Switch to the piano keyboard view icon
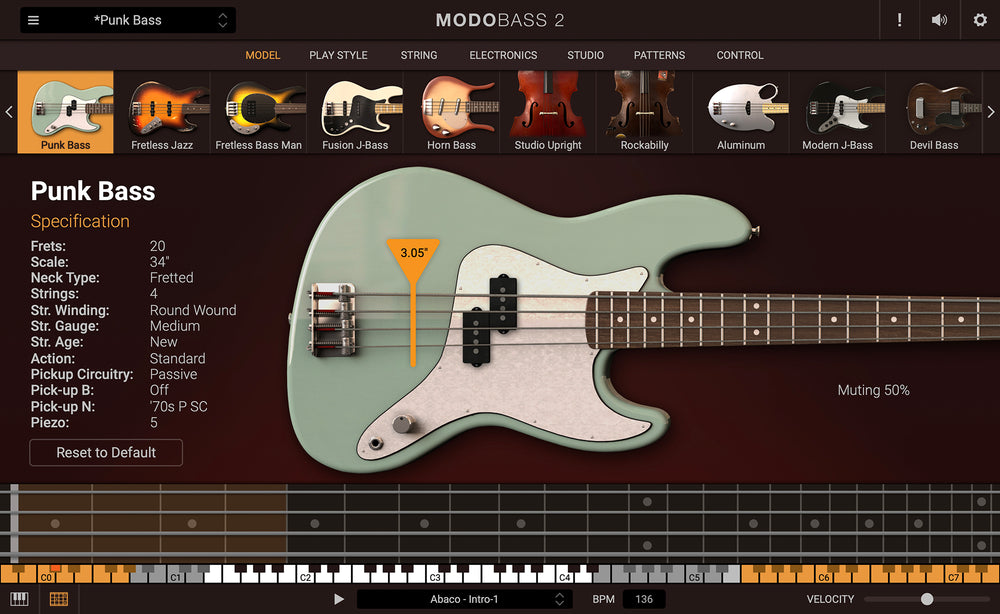1000x614 pixels. [19, 599]
